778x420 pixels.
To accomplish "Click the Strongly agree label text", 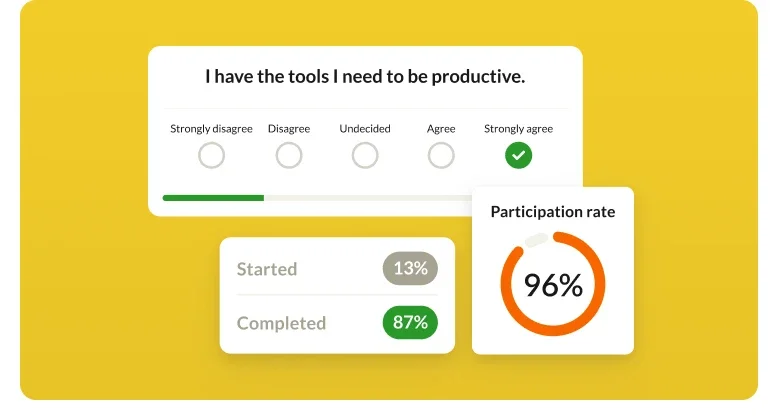I will 518,129.
